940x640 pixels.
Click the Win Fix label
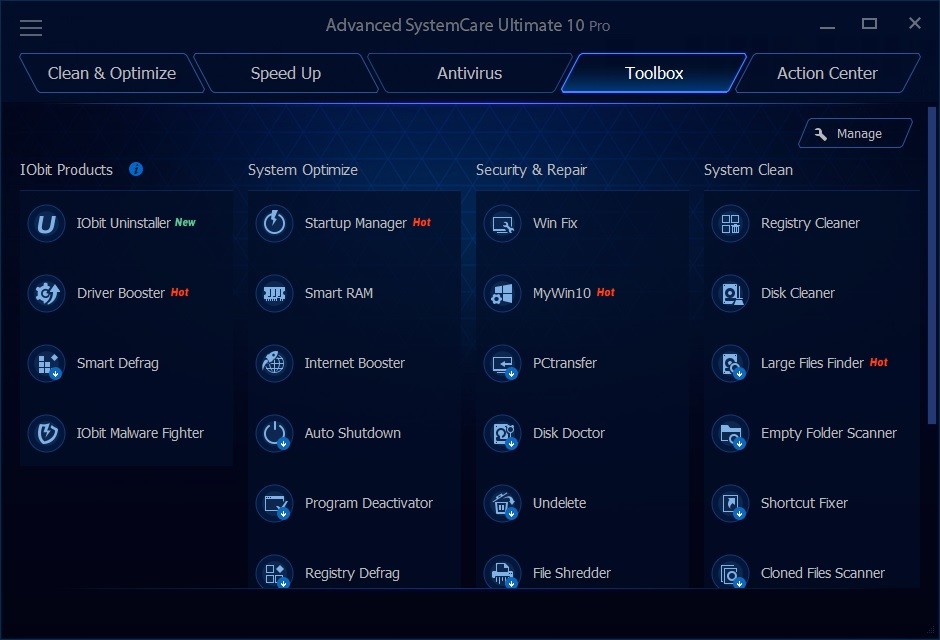point(555,224)
